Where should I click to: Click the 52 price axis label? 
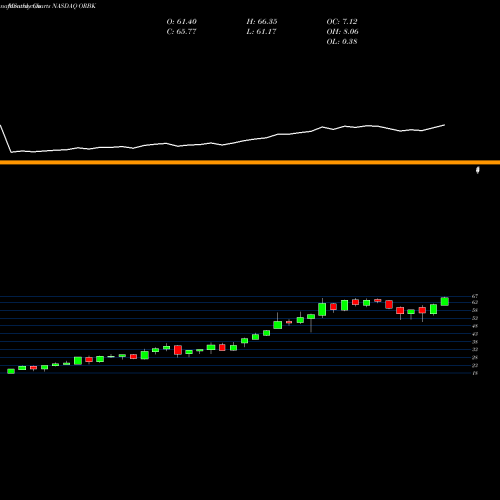click(475, 318)
